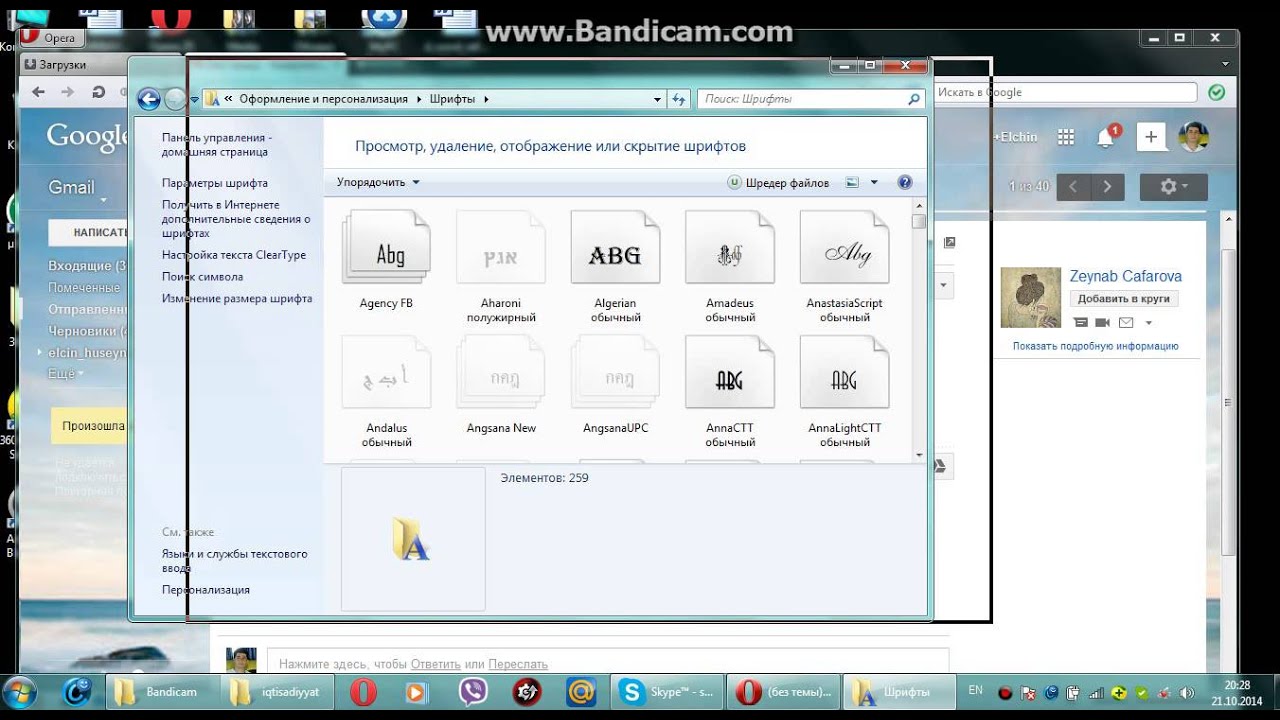Reload the Opera page
This screenshot has width=1280, height=720.
(x=98, y=92)
